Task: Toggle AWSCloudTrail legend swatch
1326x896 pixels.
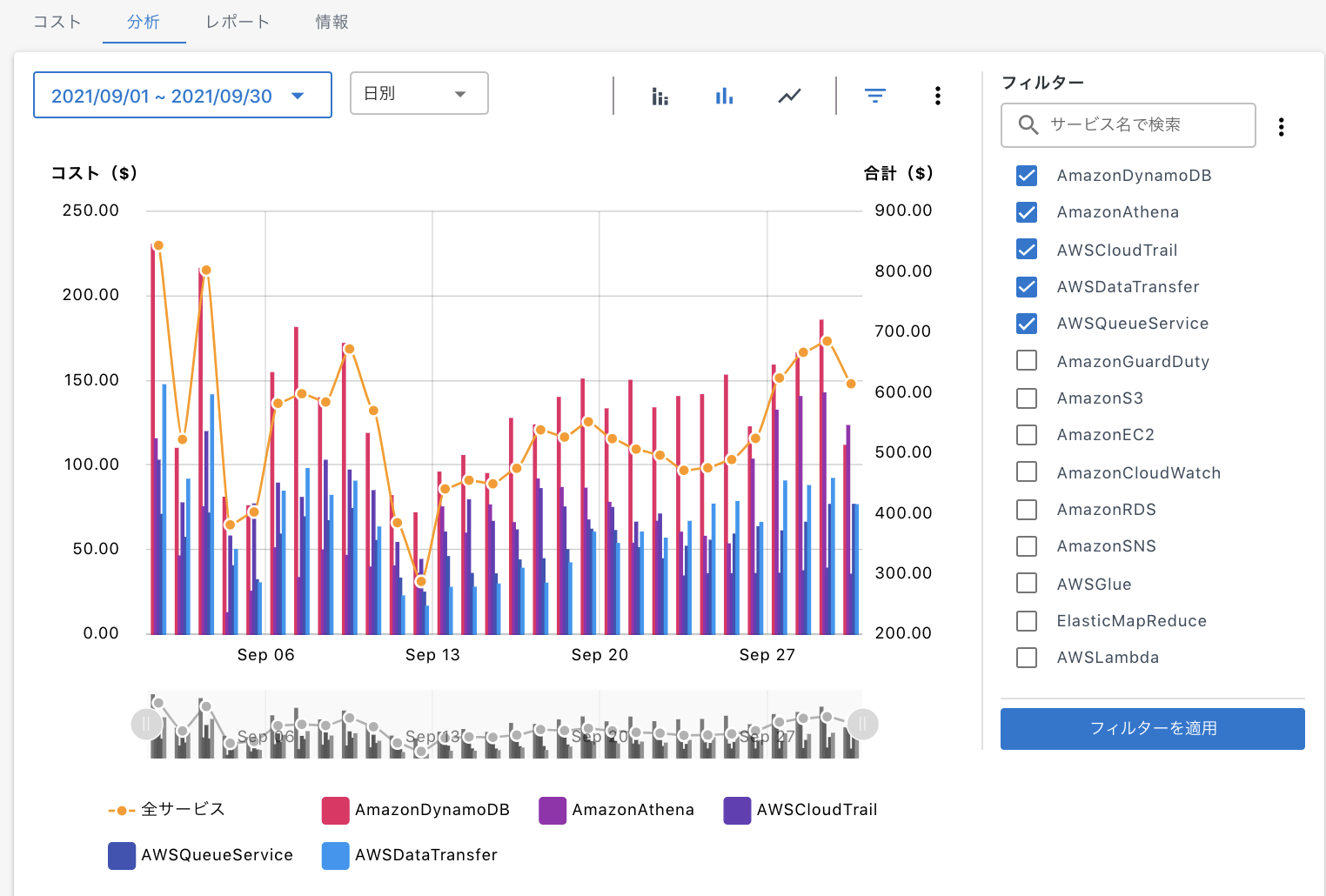Action: click(737, 810)
